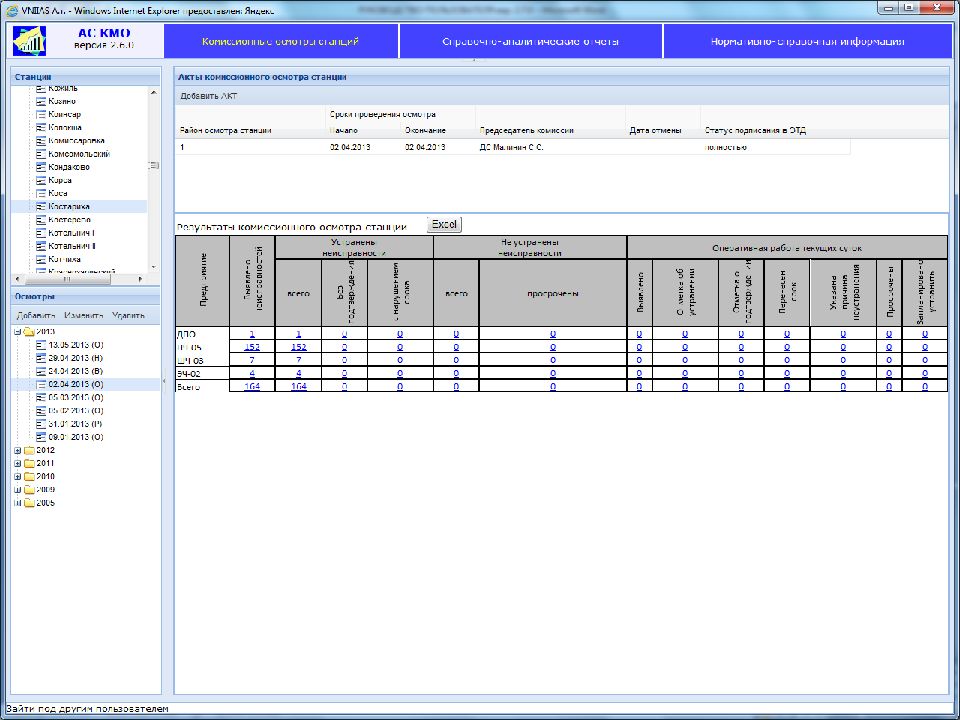Select the Котельнич I station icon
This screenshot has height=720, width=960.
tap(41, 233)
